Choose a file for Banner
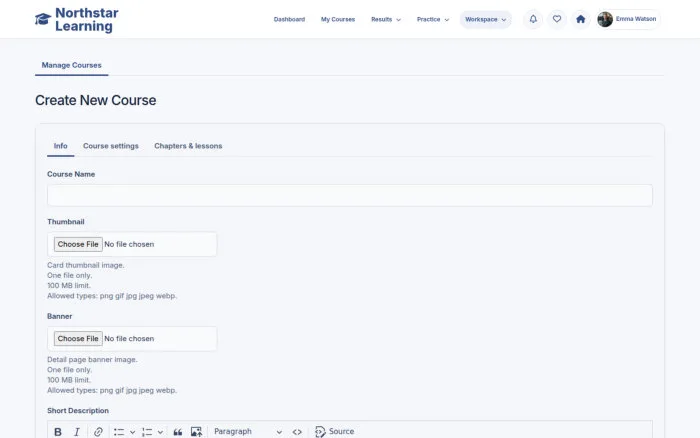The width and height of the screenshot is (700, 438). click(x=78, y=338)
